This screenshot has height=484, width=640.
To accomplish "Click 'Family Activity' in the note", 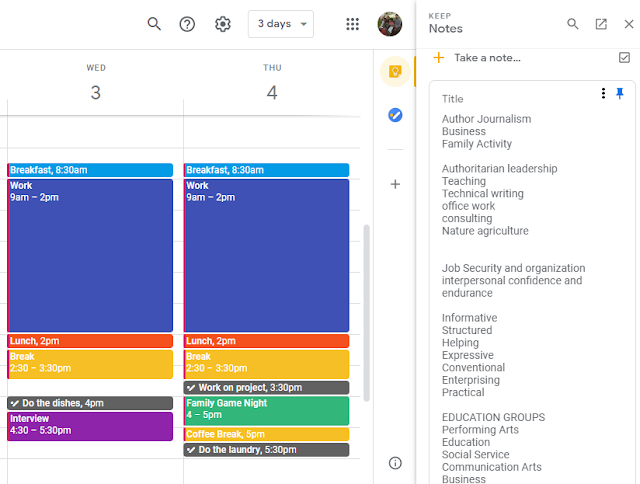I will [x=477, y=144].
